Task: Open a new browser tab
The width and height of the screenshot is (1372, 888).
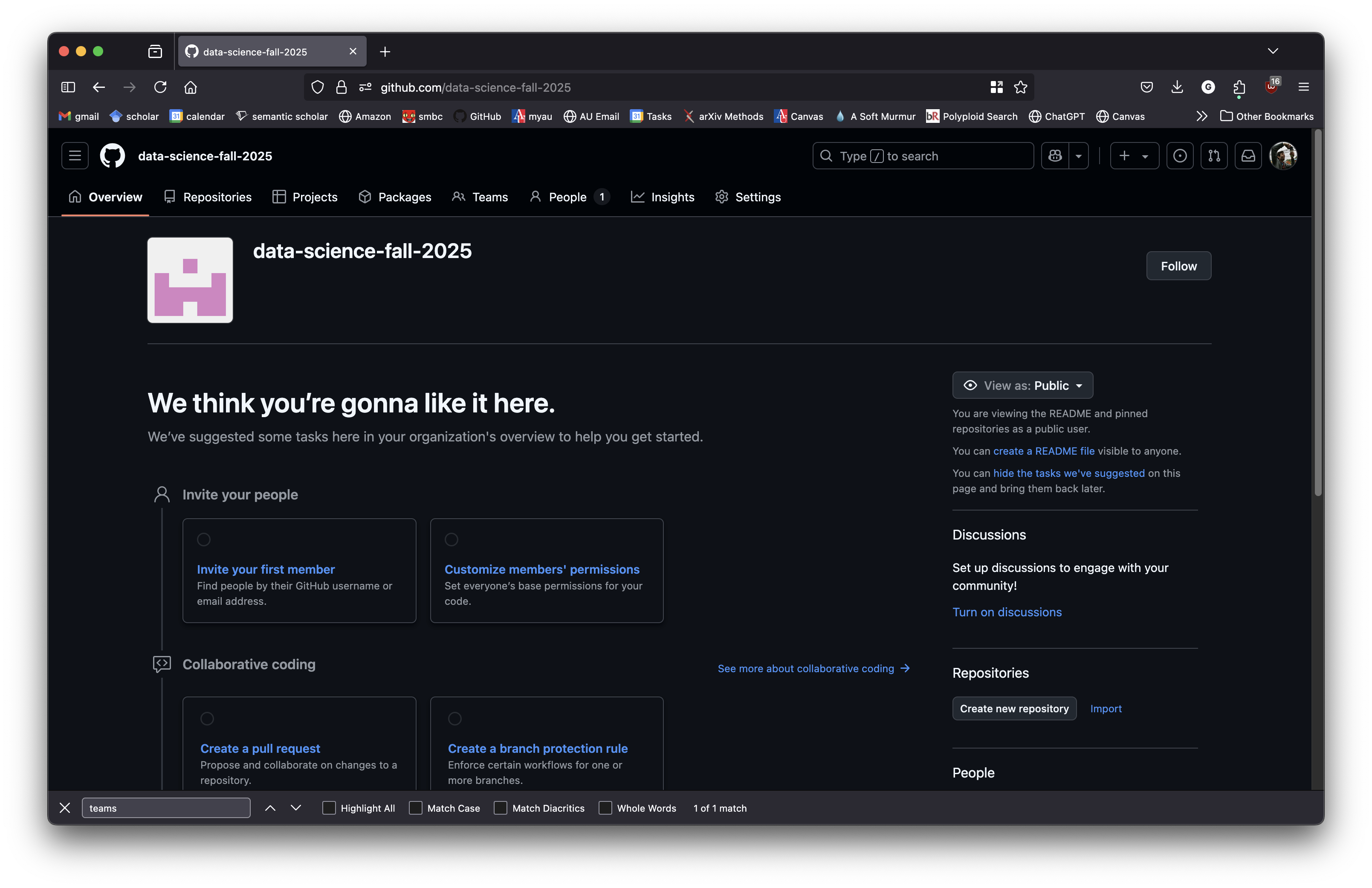Action: click(x=385, y=52)
